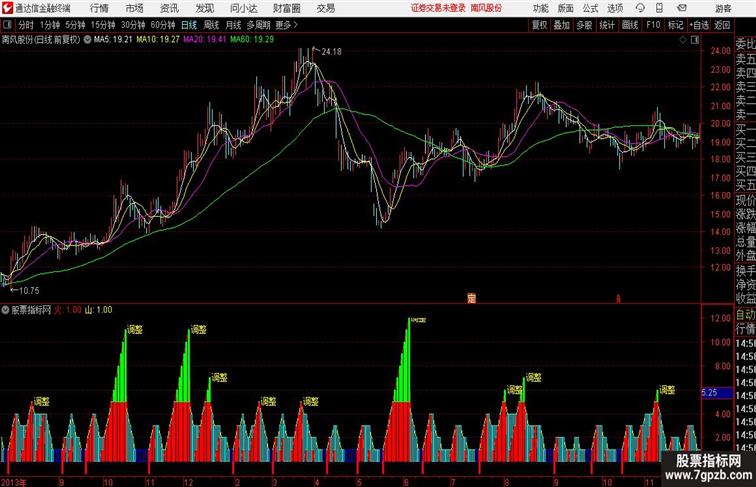Switch to the 60分钟 period tab
The width and height of the screenshot is (756, 487).
pos(163,25)
